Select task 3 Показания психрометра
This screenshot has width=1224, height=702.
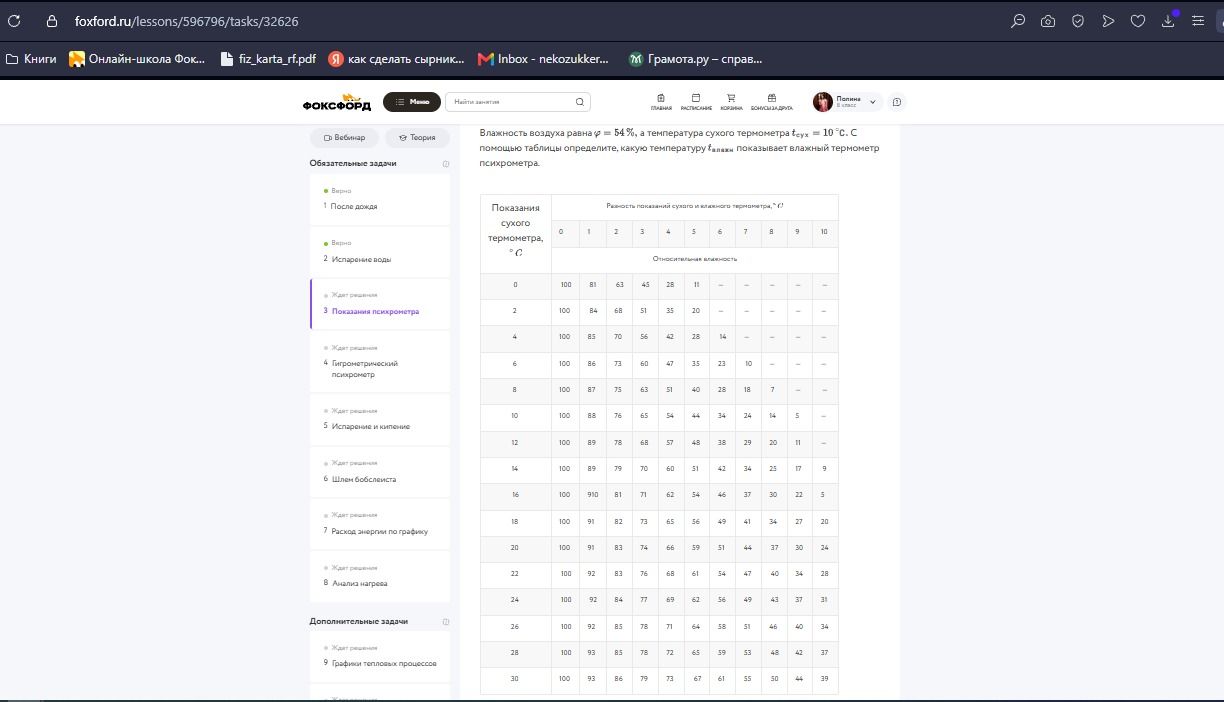click(380, 304)
